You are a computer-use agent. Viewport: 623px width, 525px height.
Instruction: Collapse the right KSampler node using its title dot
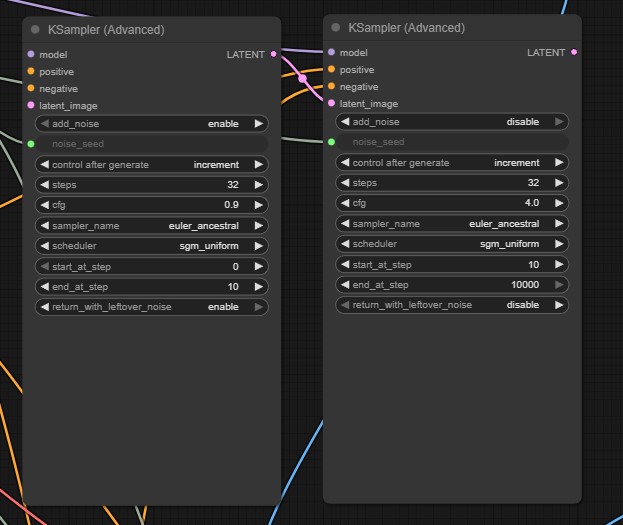[335, 27]
